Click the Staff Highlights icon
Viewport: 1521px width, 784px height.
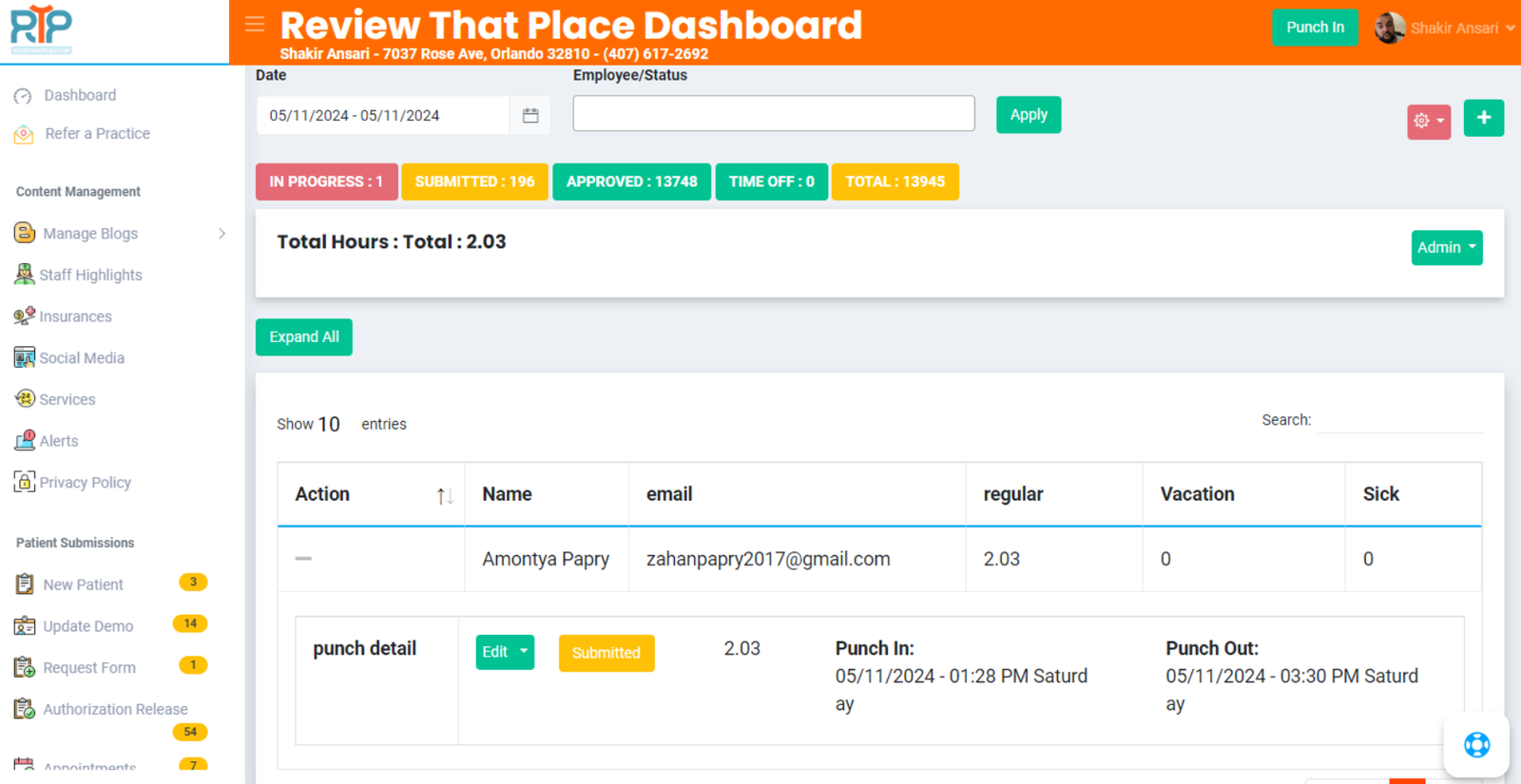24,275
